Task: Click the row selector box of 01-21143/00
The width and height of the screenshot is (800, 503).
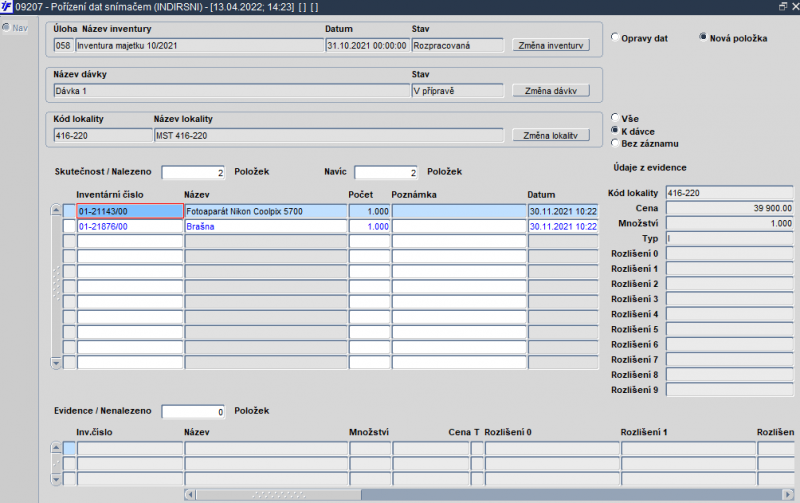Action: point(69,211)
